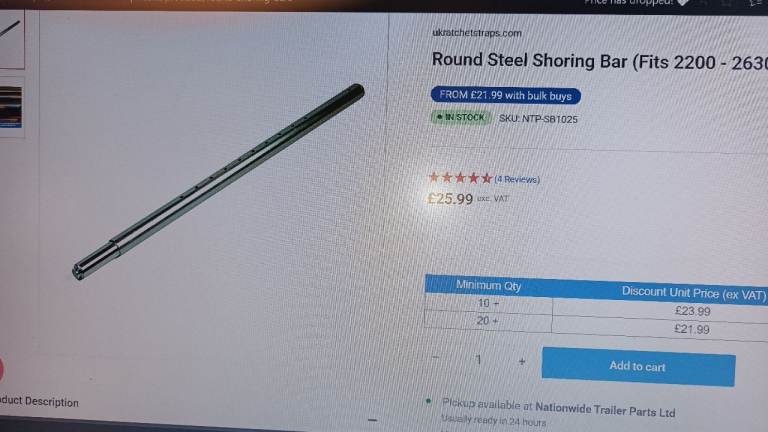
Task: Open the 4 Reviews link
Action: pyautogui.click(x=517, y=179)
